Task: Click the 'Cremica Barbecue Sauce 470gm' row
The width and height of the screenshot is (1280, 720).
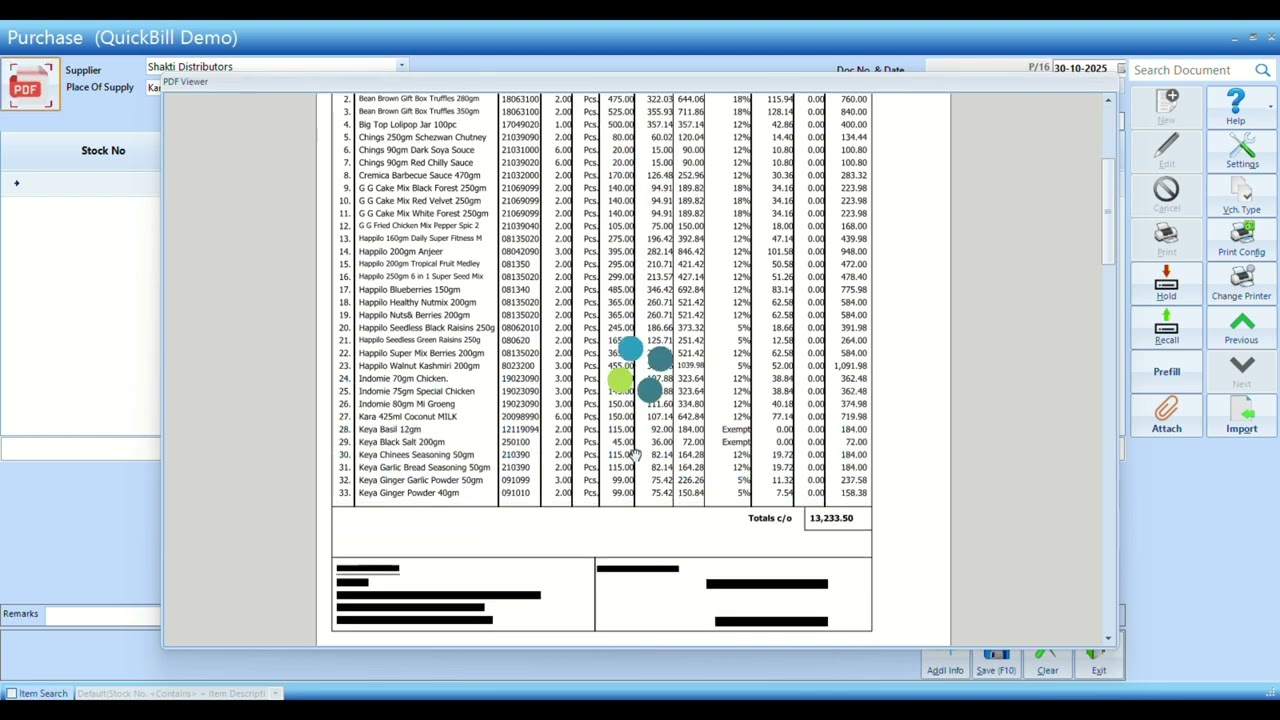Action: pos(604,175)
